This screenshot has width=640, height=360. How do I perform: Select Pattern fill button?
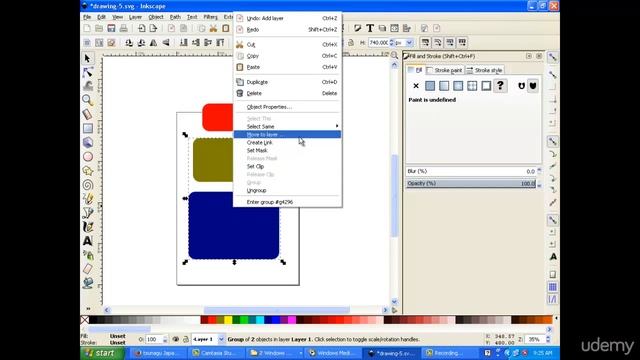pyautogui.click(x=472, y=86)
